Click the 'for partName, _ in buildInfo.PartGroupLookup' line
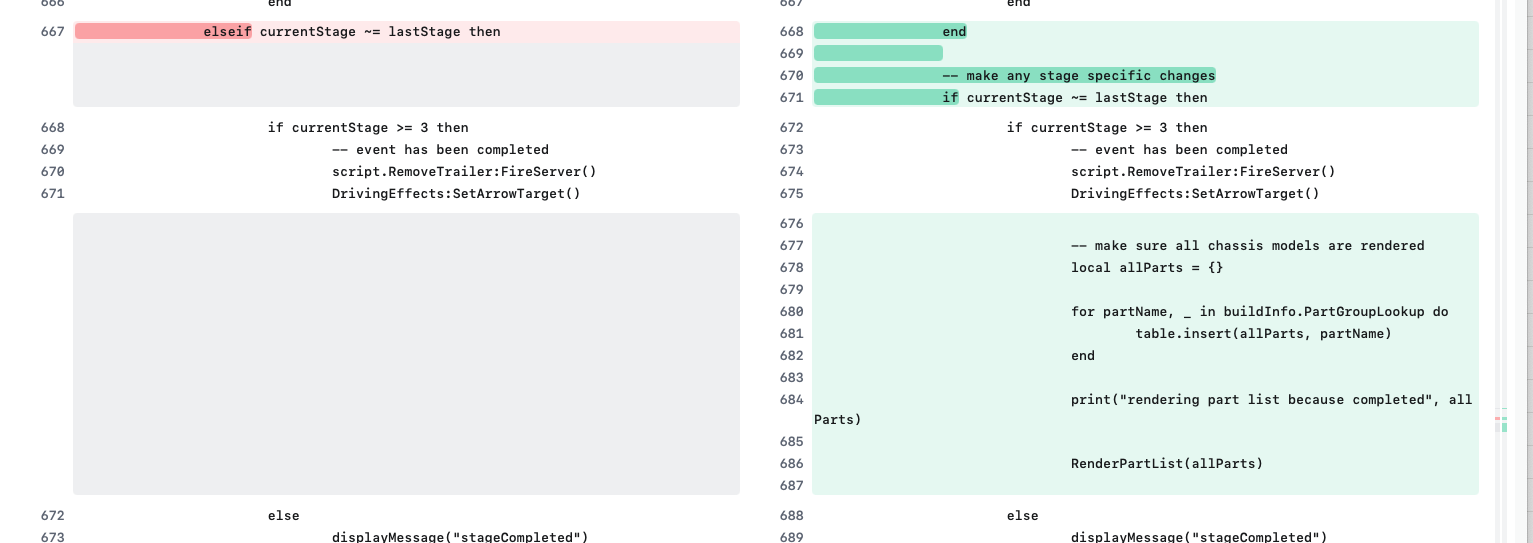Image resolution: width=1533 pixels, height=543 pixels. [x=1259, y=312]
